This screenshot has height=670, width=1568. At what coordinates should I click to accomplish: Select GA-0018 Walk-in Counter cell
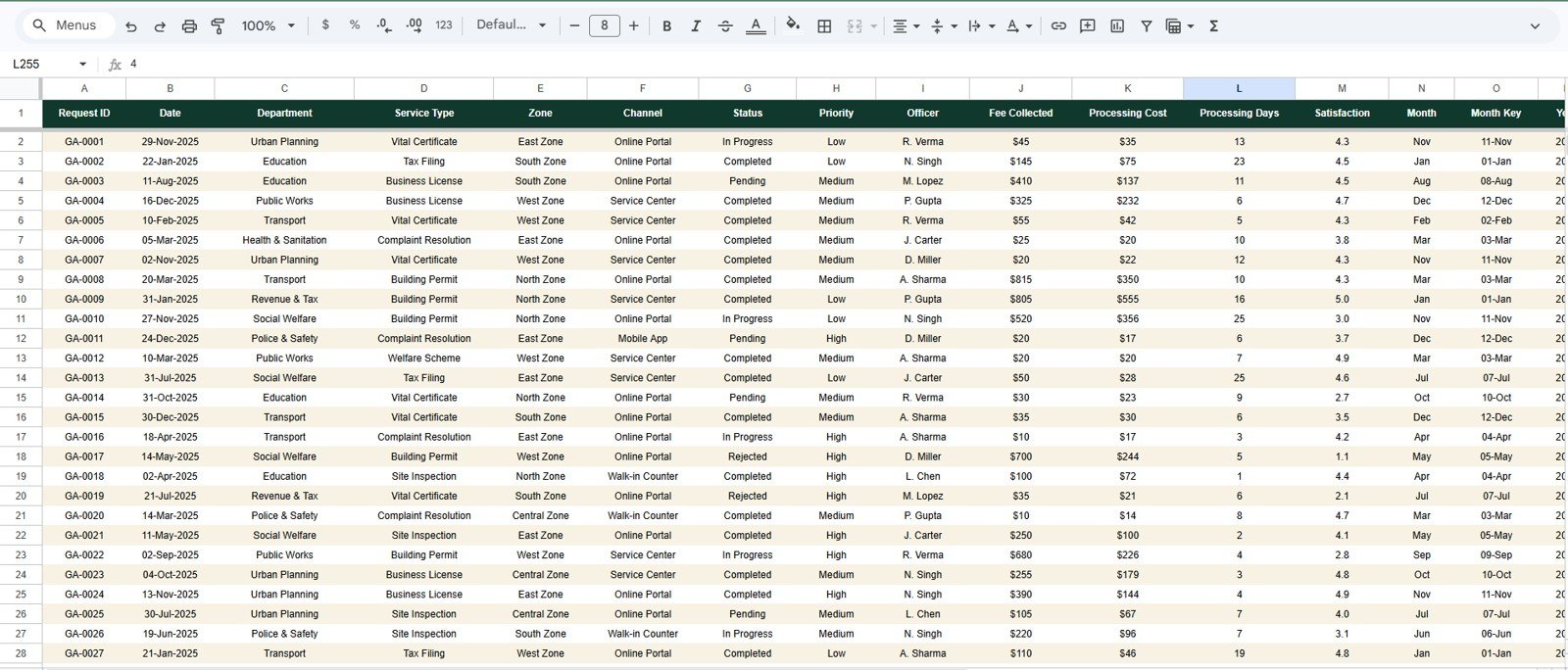pyautogui.click(x=643, y=476)
